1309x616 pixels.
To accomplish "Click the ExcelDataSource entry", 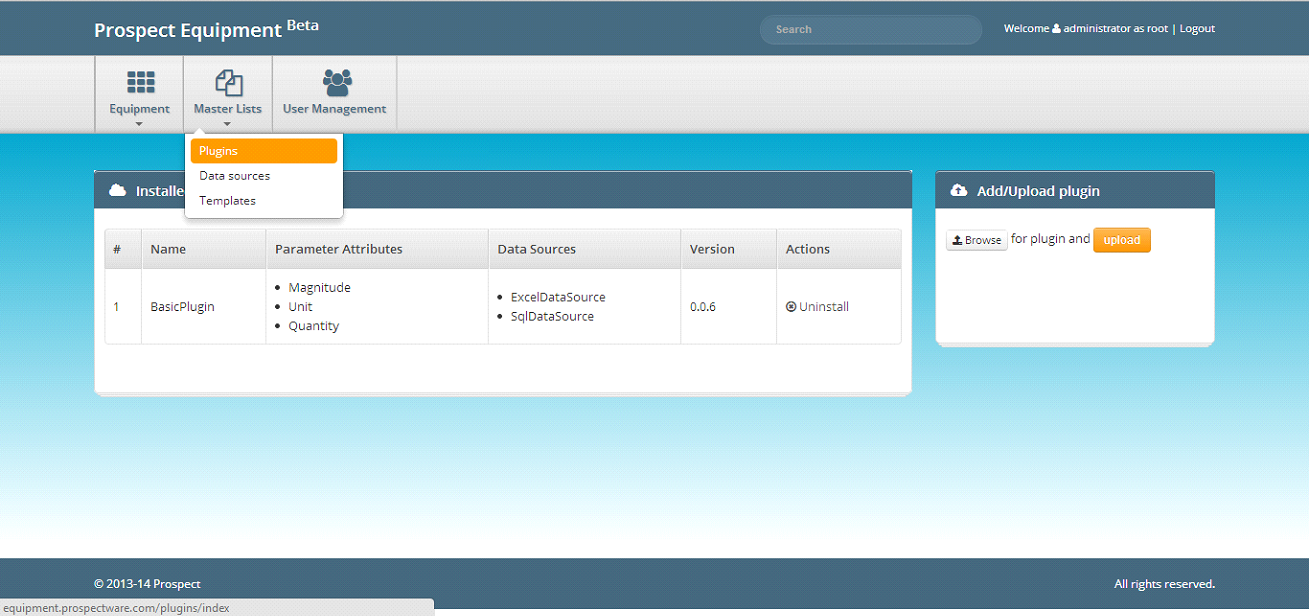I will coord(558,297).
